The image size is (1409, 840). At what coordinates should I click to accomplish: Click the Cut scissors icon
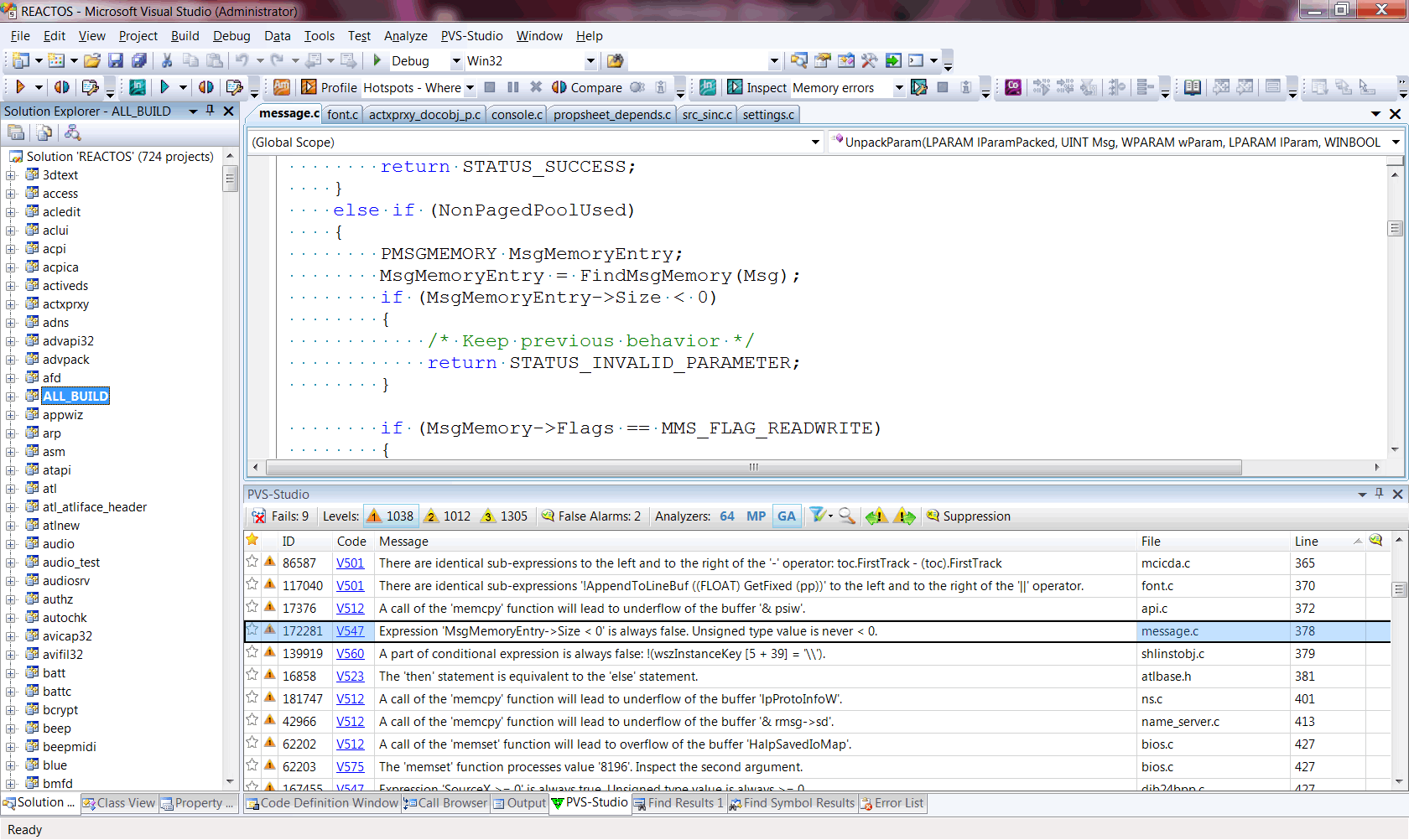167,60
